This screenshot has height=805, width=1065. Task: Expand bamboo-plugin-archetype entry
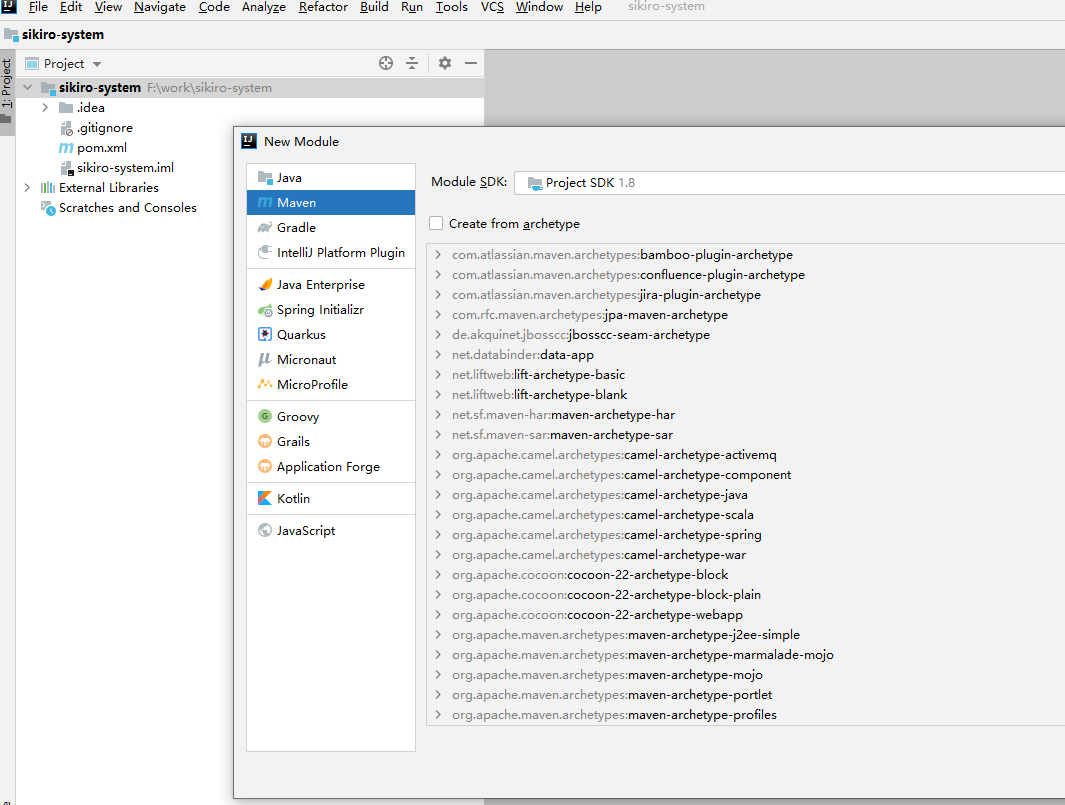(x=438, y=255)
